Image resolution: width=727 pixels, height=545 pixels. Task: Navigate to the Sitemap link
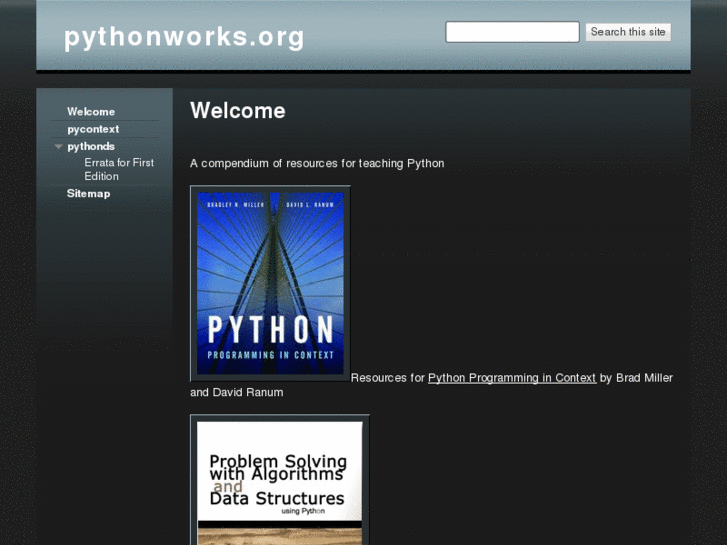coord(88,193)
